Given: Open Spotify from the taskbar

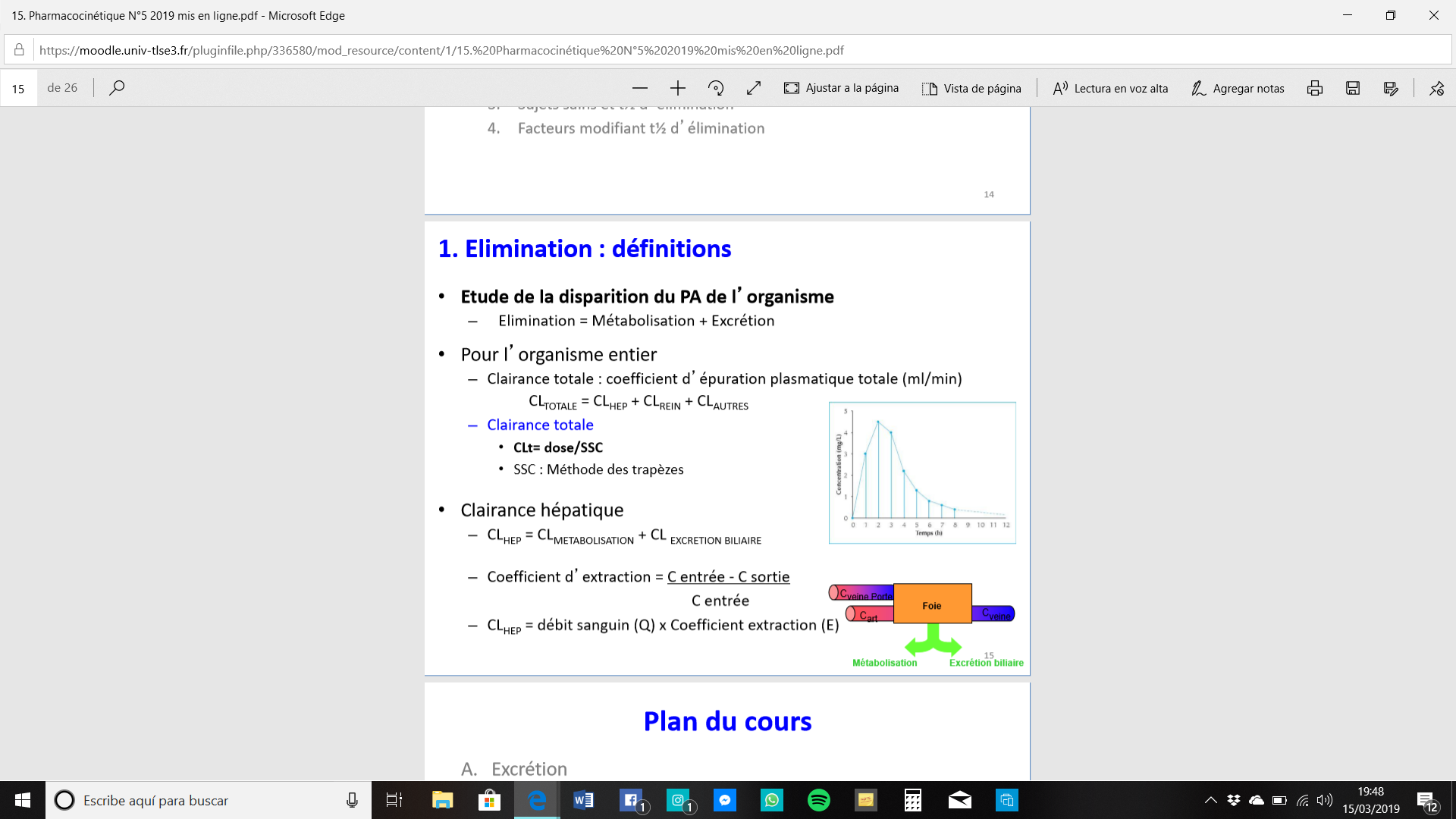Looking at the screenshot, I should pyautogui.click(x=818, y=800).
